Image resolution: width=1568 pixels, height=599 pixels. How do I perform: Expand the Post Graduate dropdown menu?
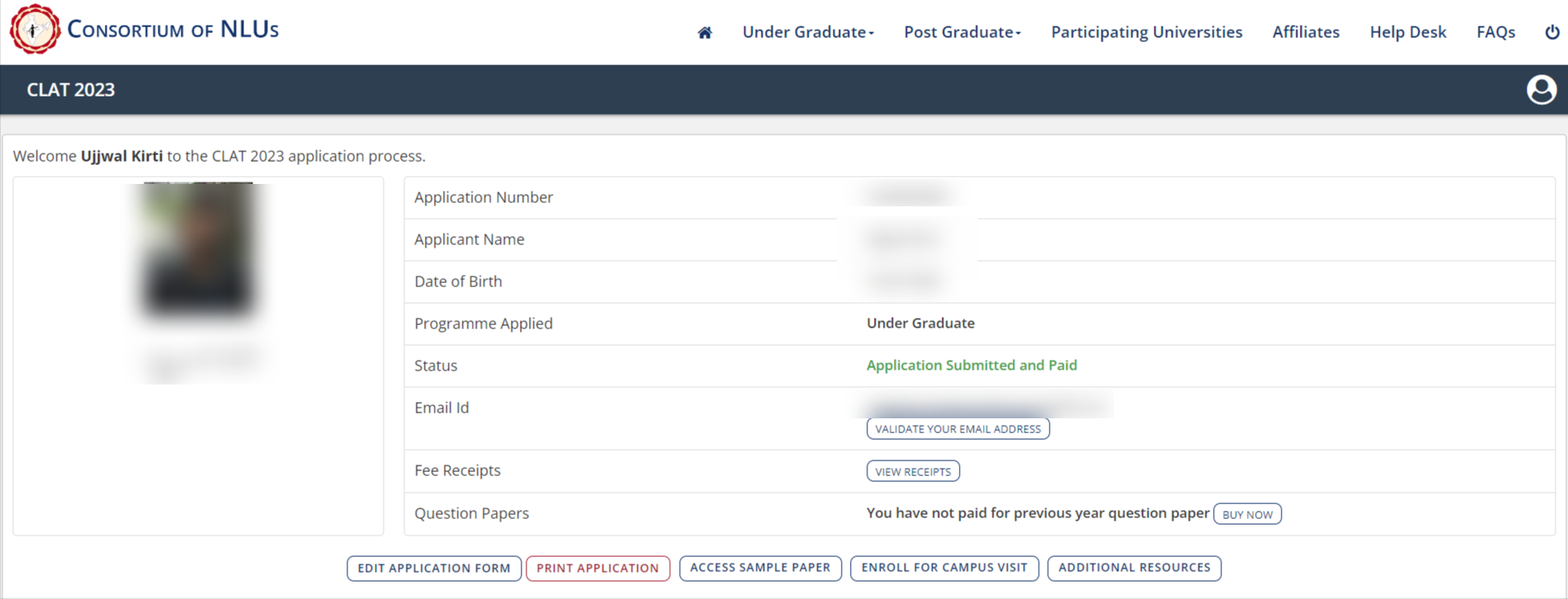(x=961, y=32)
